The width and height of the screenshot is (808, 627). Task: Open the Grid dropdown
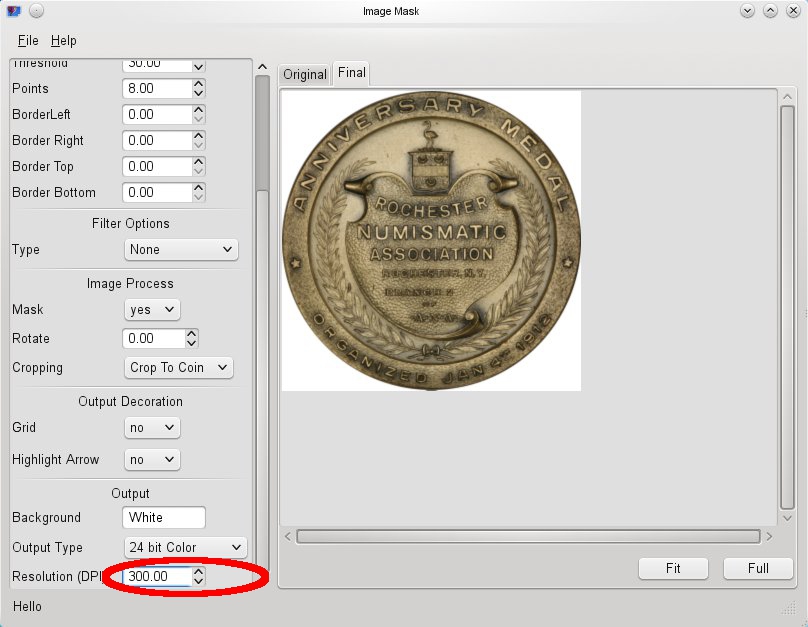click(x=152, y=428)
